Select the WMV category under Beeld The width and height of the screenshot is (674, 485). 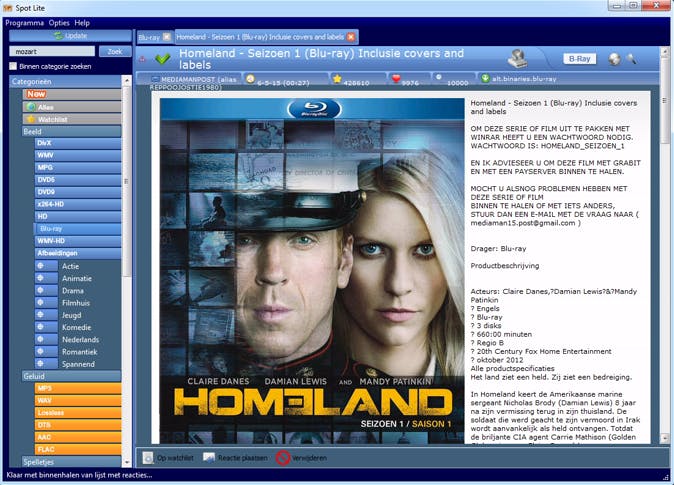point(77,155)
